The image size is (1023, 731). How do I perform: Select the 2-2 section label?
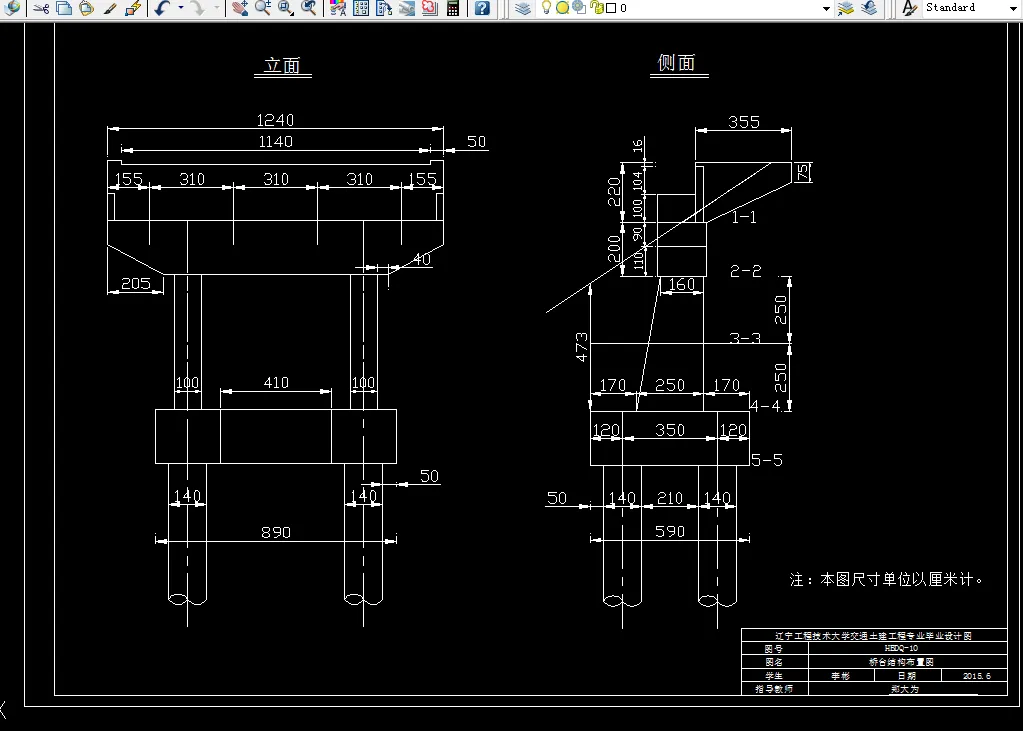click(746, 271)
